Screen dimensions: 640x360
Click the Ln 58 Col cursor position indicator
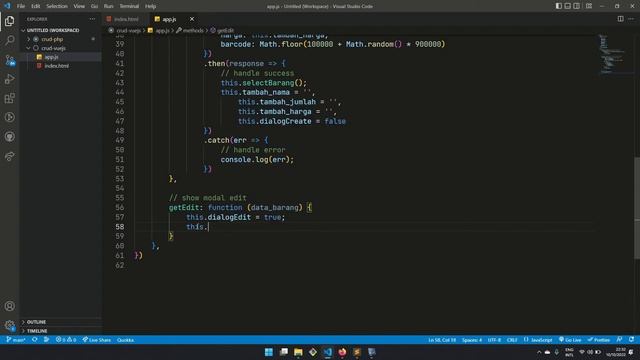(x=442, y=340)
